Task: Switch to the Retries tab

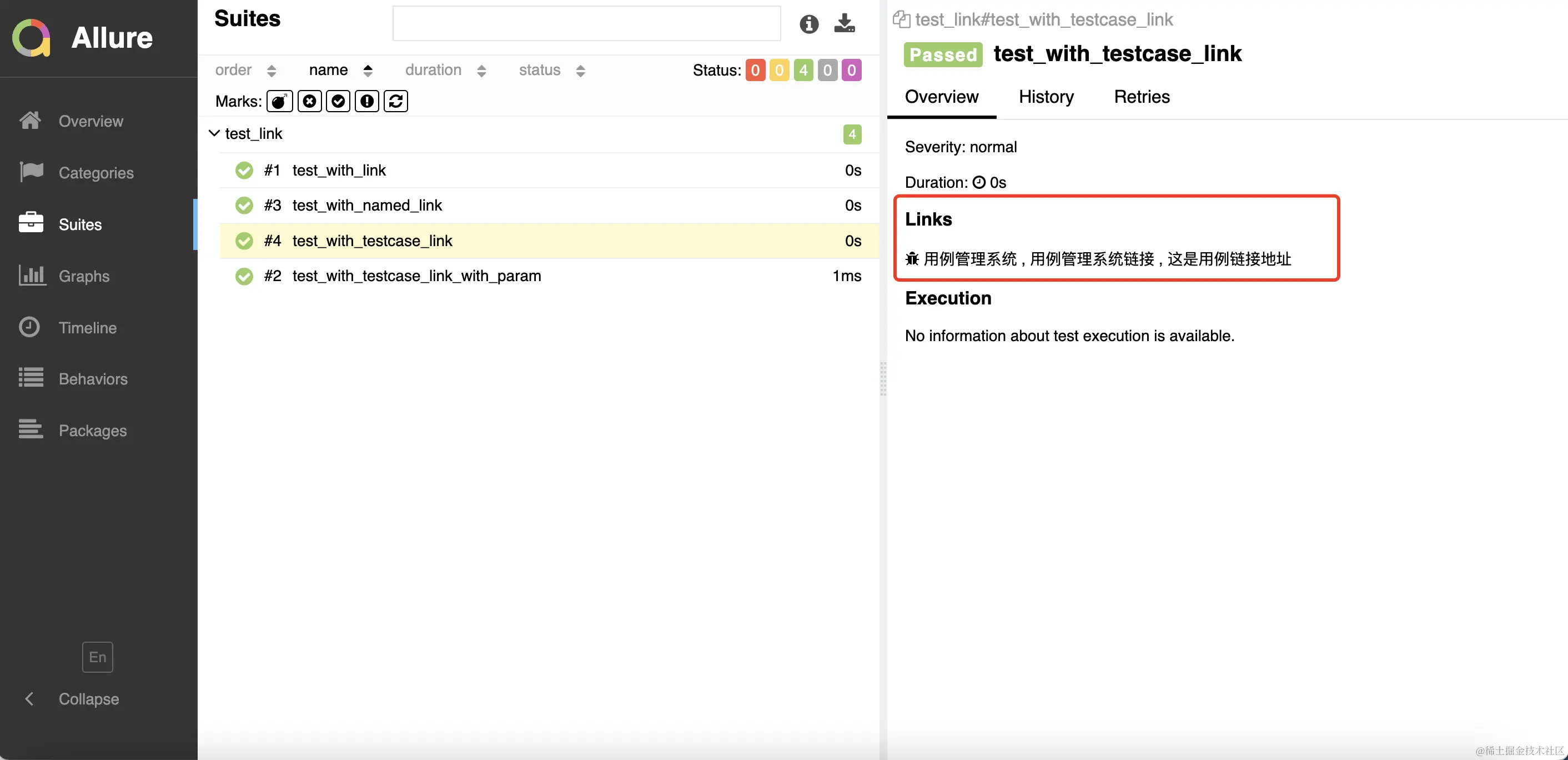Action: tap(1142, 97)
